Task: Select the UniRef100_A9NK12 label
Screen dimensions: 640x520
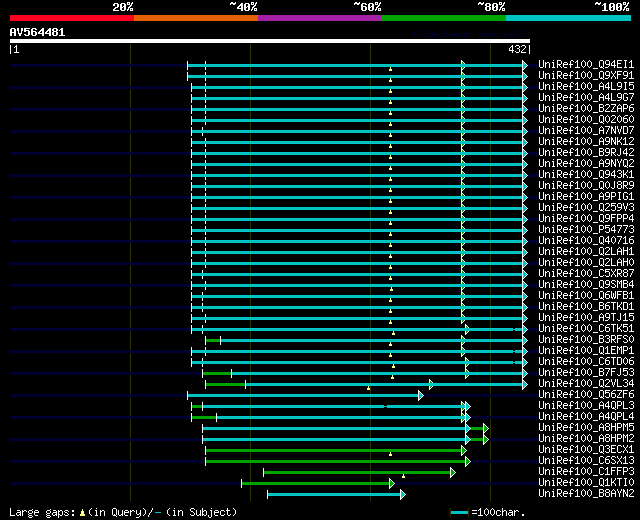Action: (586, 142)
